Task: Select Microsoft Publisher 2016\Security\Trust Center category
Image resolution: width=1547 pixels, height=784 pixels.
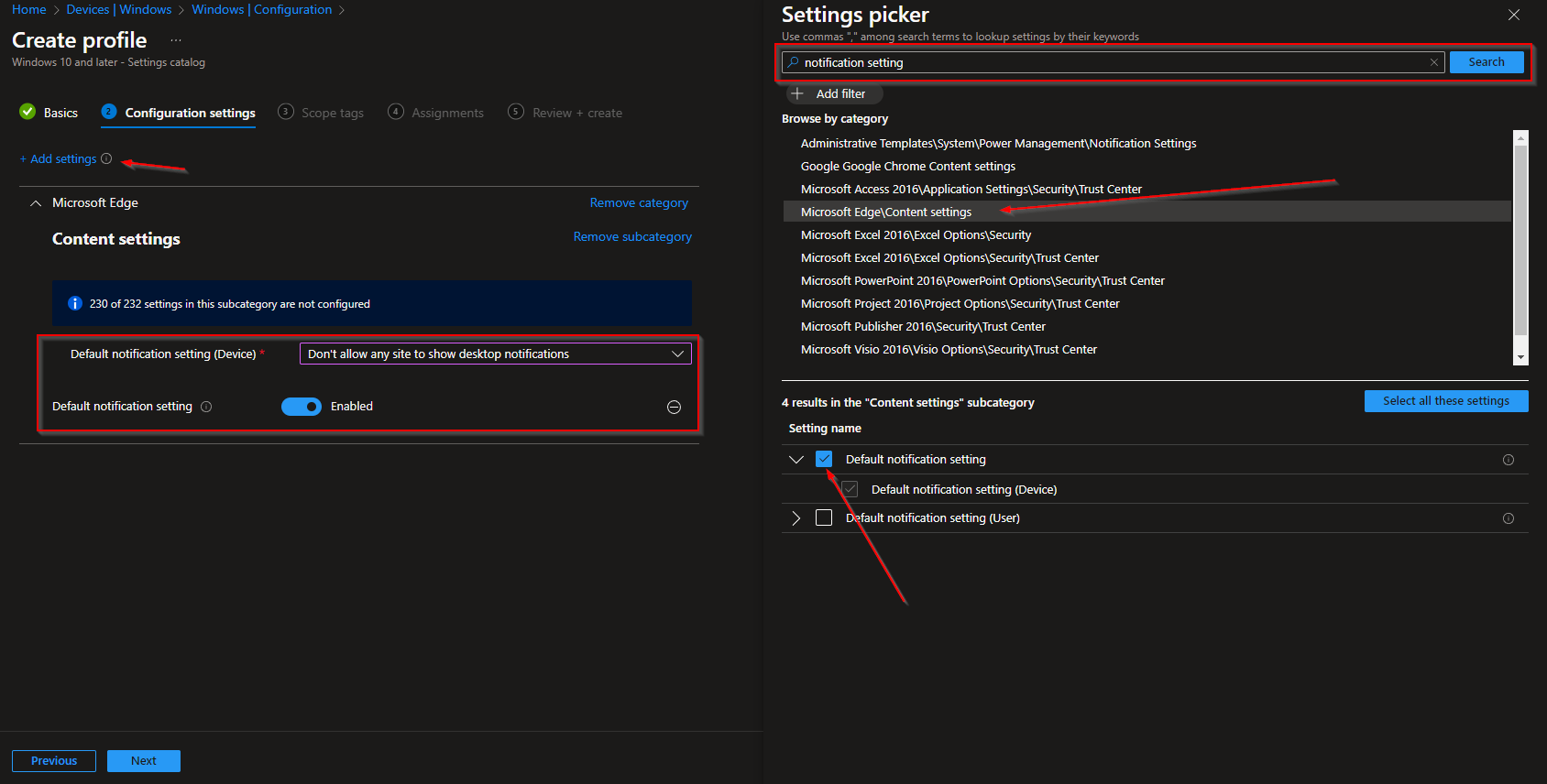Action: tap(1147, 327)
